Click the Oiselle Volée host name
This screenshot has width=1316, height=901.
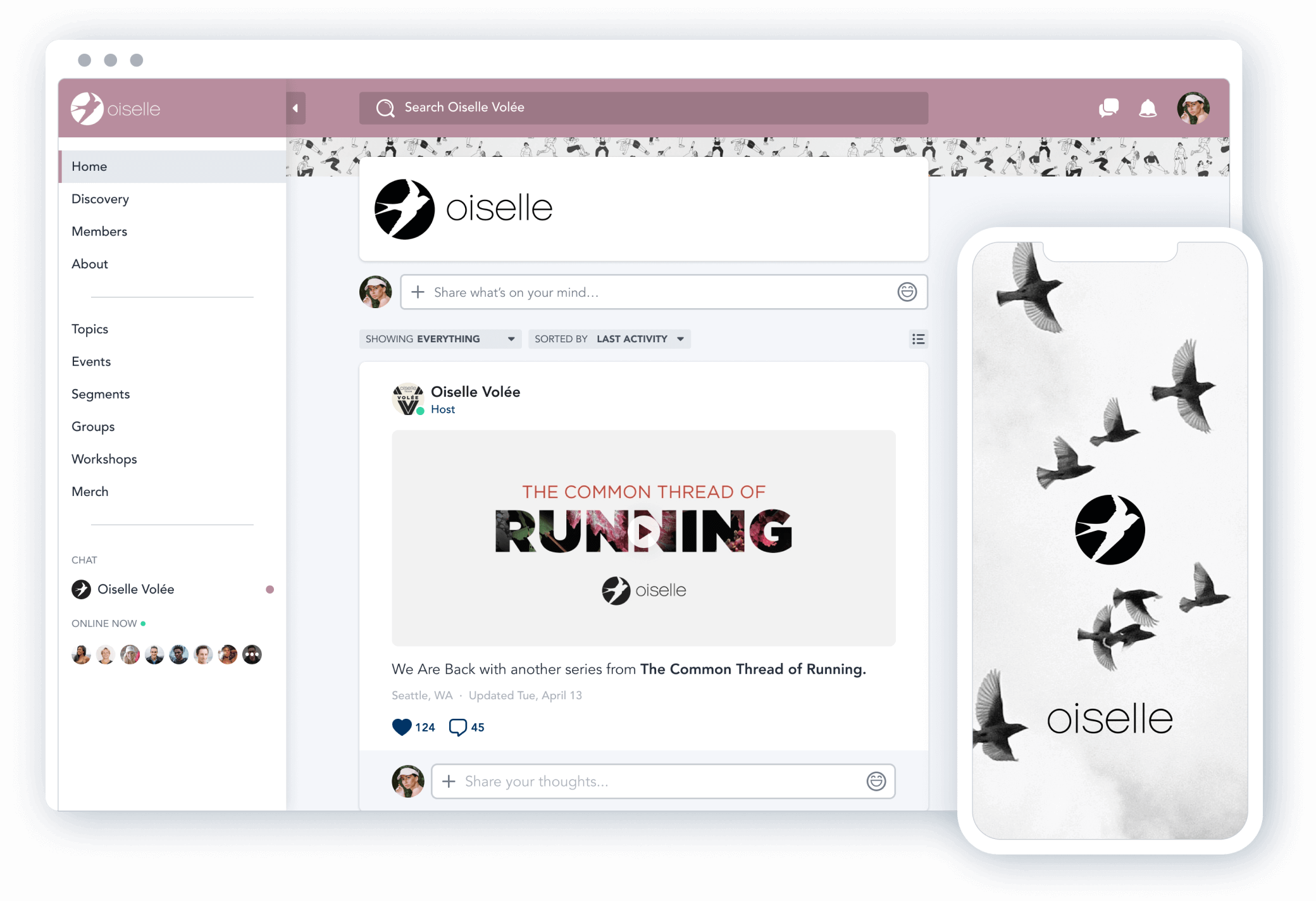point(475,392)
